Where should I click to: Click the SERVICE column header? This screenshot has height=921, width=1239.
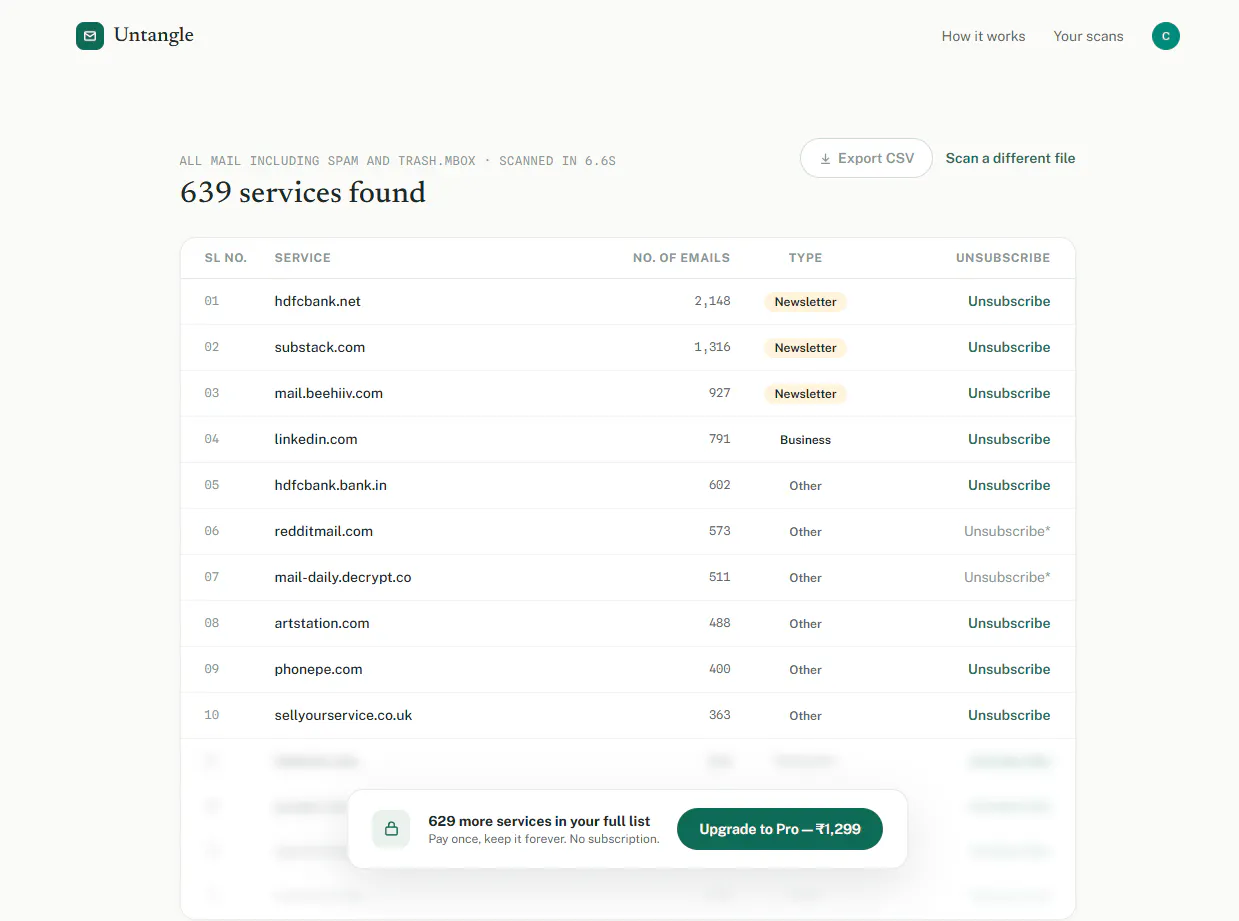coord(302,258)
